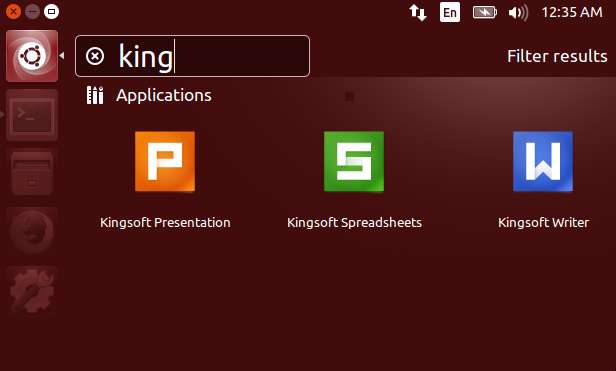Open the Terminal launcher icon
Viewport: 616px width, 371px height.
32,115
